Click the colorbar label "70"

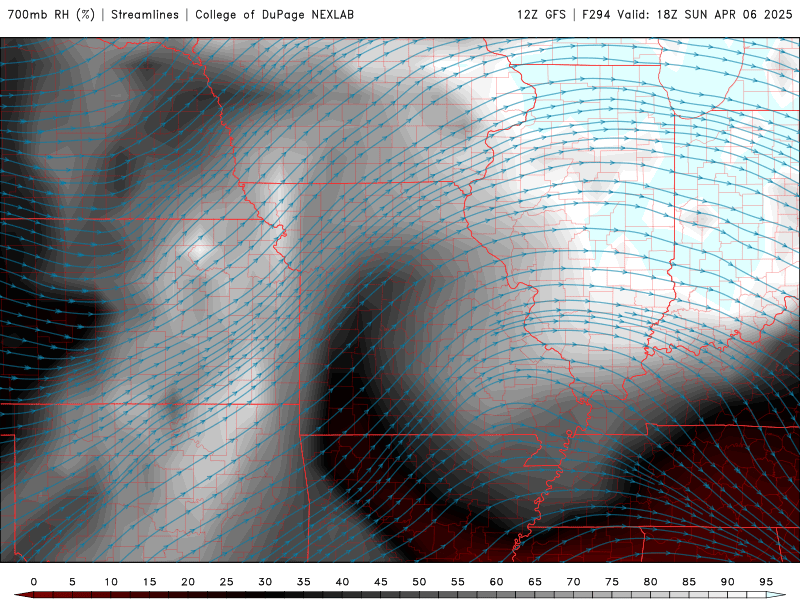pyautogui.click(x=573, y=582)
